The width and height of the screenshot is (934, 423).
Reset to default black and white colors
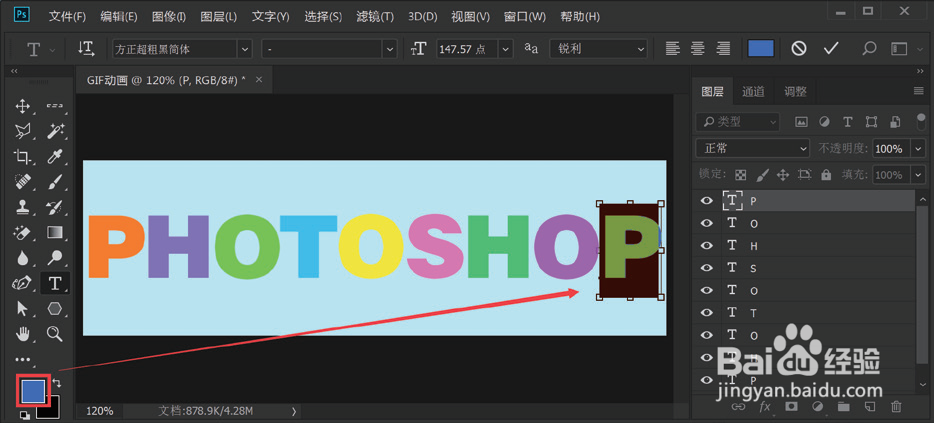(24, 414)
